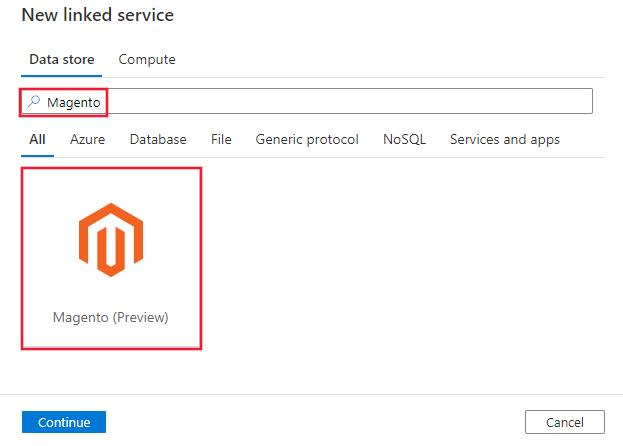
Task: Switch to the Data store tab
Action: pyautogui.click(x=62, y=60)
